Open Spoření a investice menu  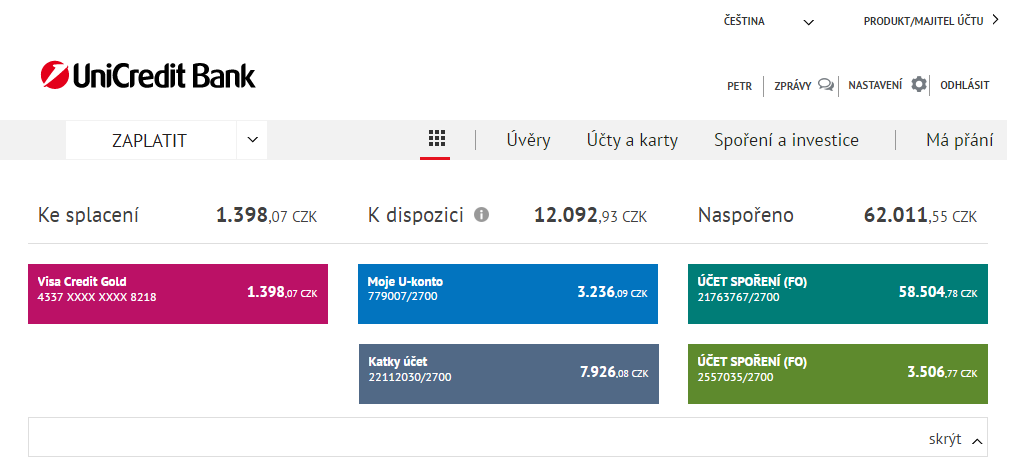click(x=786, y=140)
